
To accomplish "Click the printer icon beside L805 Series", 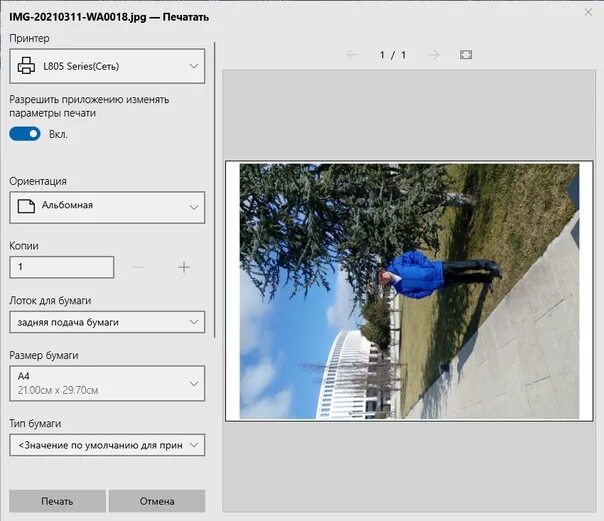I will [26, 66].
